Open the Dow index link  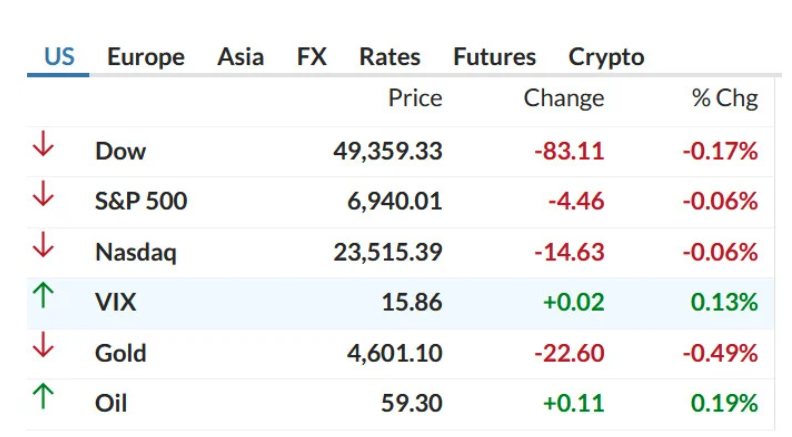(120, 152)
